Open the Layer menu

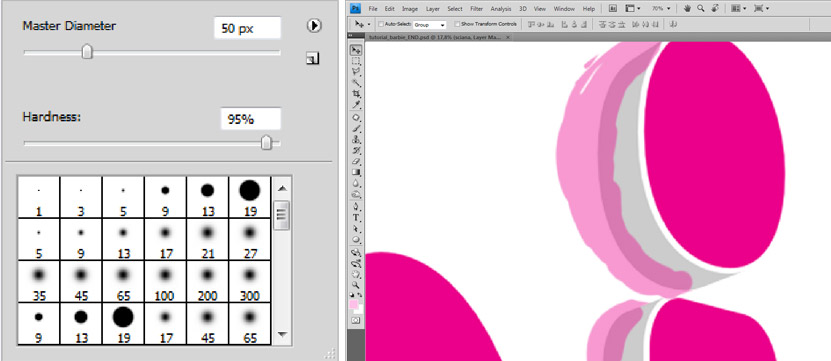click(432, 9)
